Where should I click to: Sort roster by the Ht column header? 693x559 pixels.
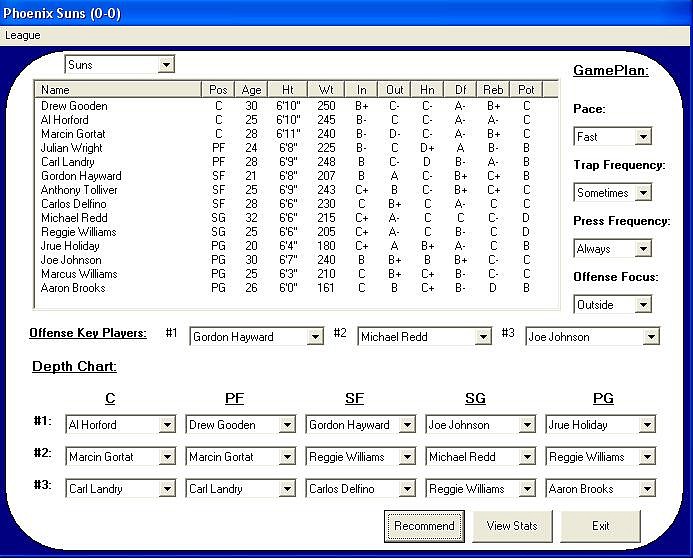287,90
